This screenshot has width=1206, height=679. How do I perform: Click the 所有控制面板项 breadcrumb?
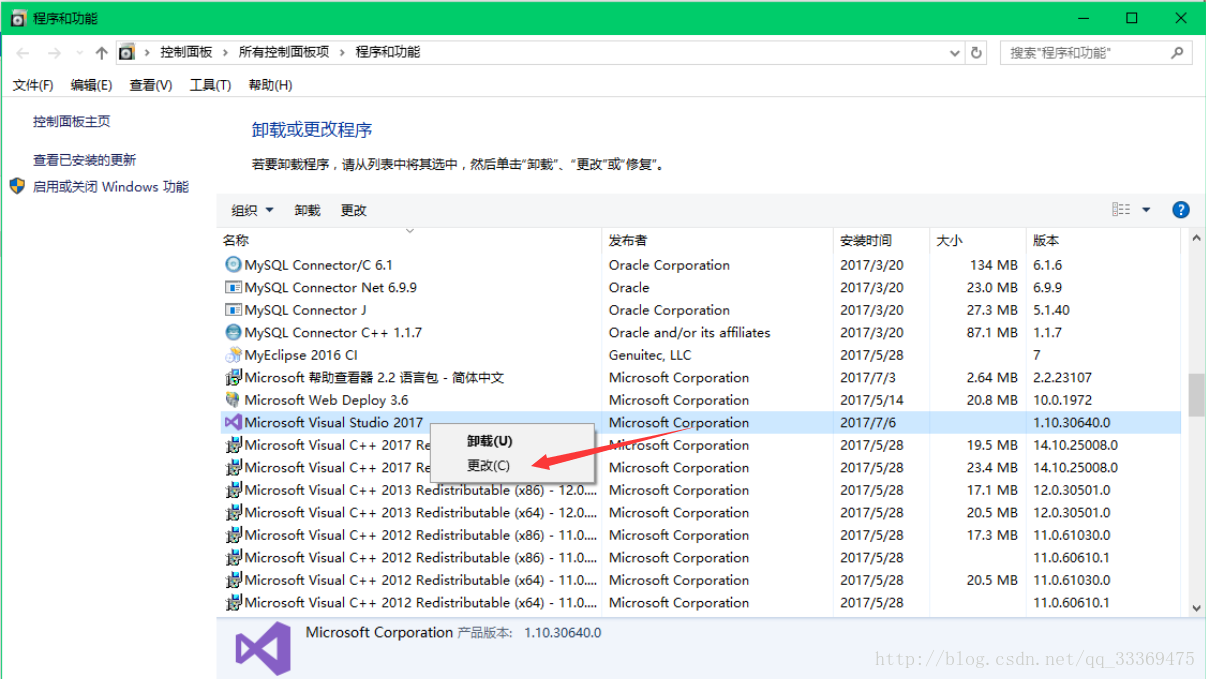click(x=284, y=52)
